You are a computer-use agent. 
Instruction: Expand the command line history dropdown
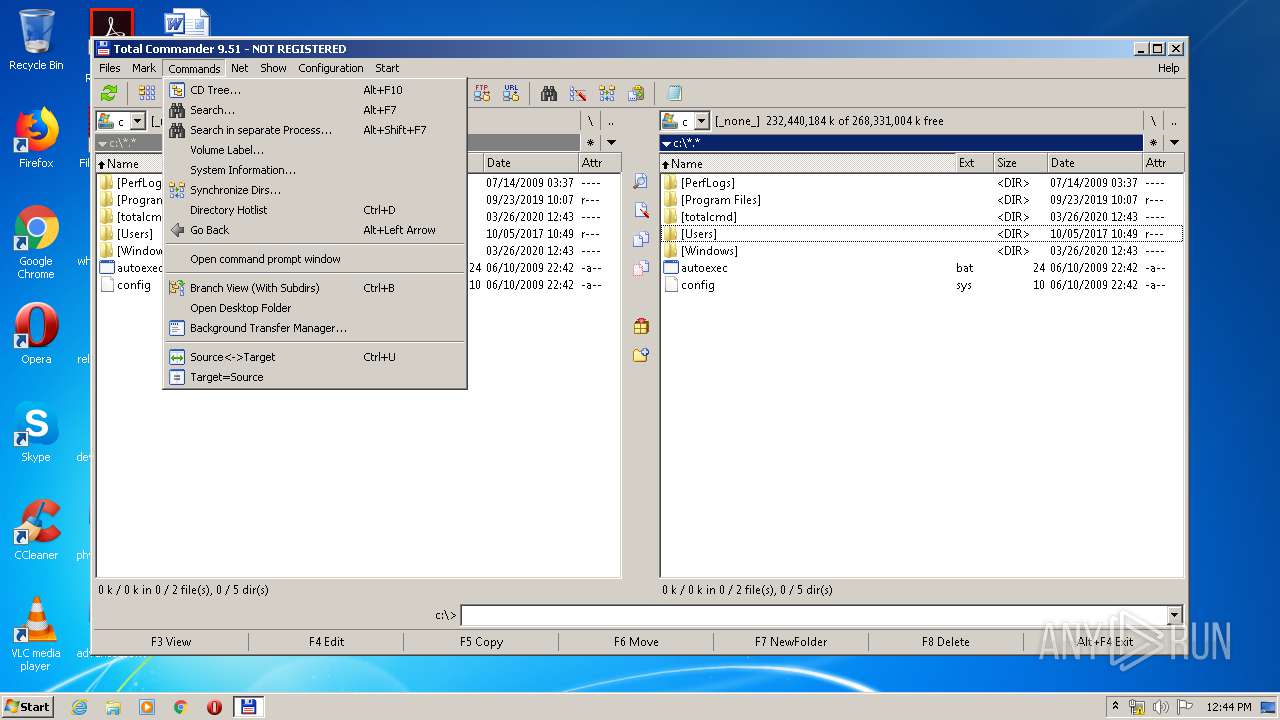click(x=1174, y=615)
